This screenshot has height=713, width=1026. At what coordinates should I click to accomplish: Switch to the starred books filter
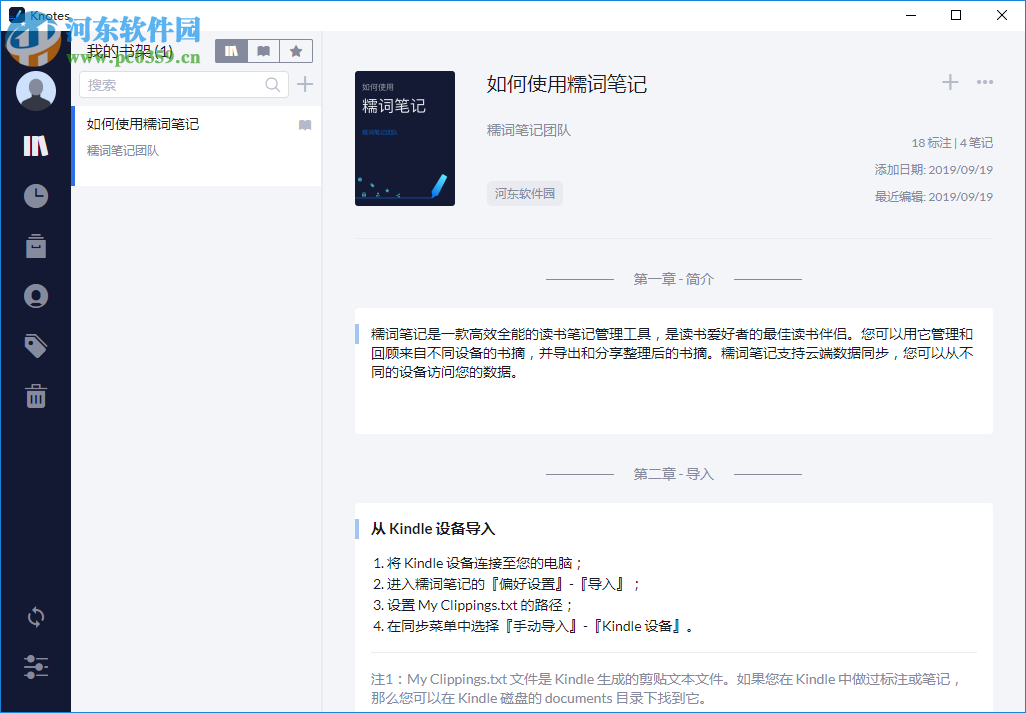pyautogui.click(x=296, y=50)
